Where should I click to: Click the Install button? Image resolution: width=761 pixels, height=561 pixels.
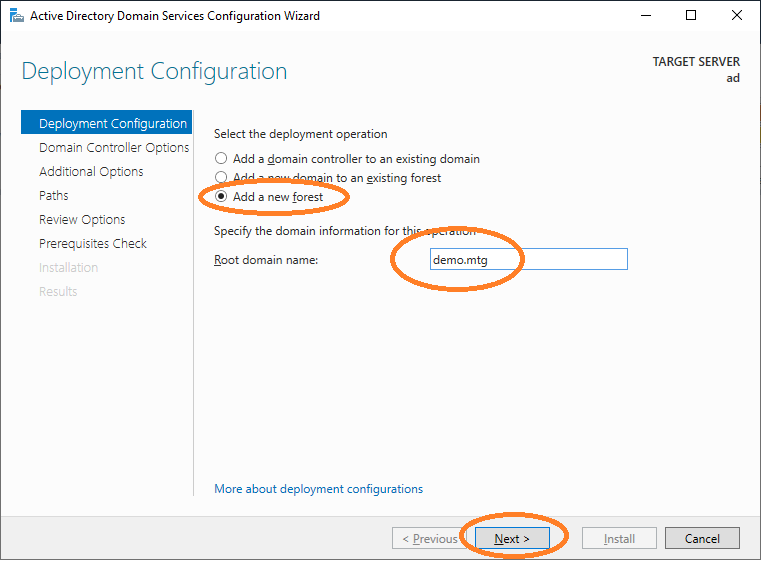coord(619,539)
